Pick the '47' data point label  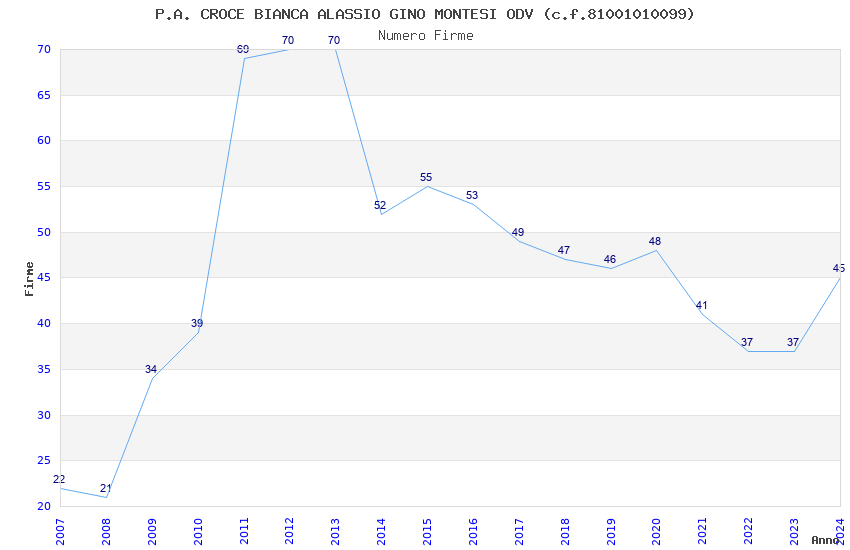coord(564,250)
